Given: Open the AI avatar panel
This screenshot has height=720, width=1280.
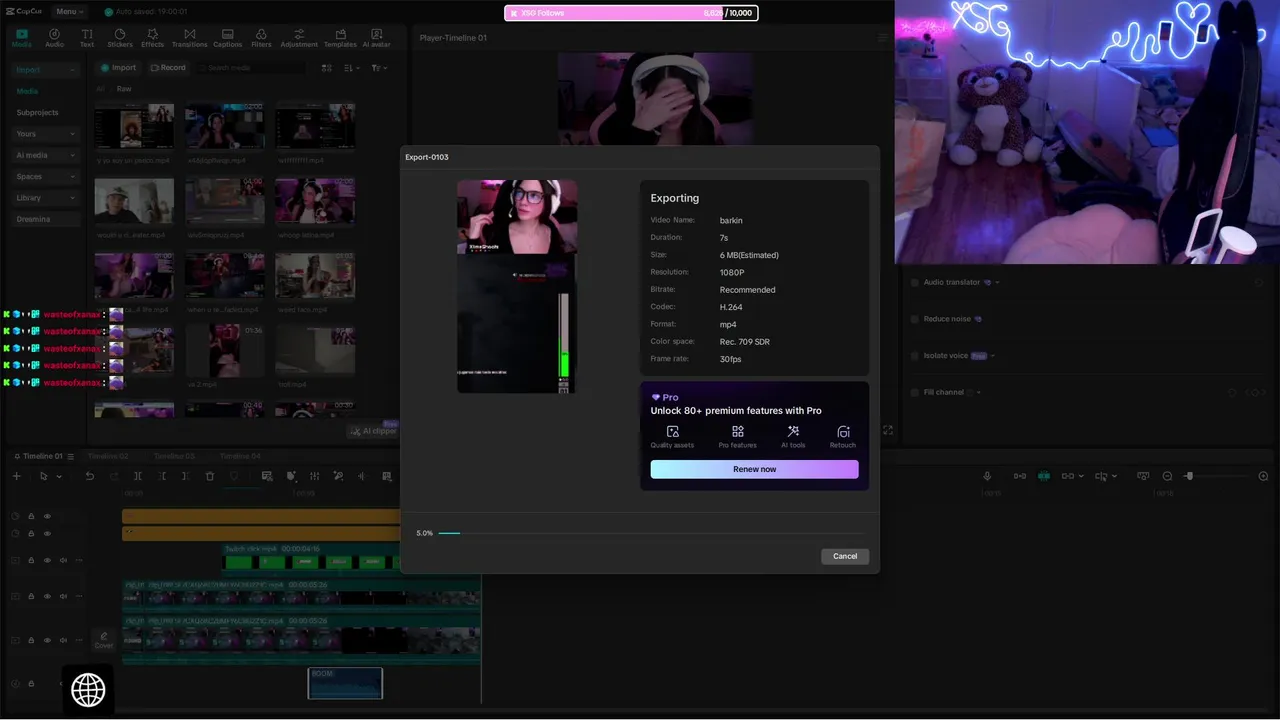Looking at the screenshot, I should tap(376, 38).
